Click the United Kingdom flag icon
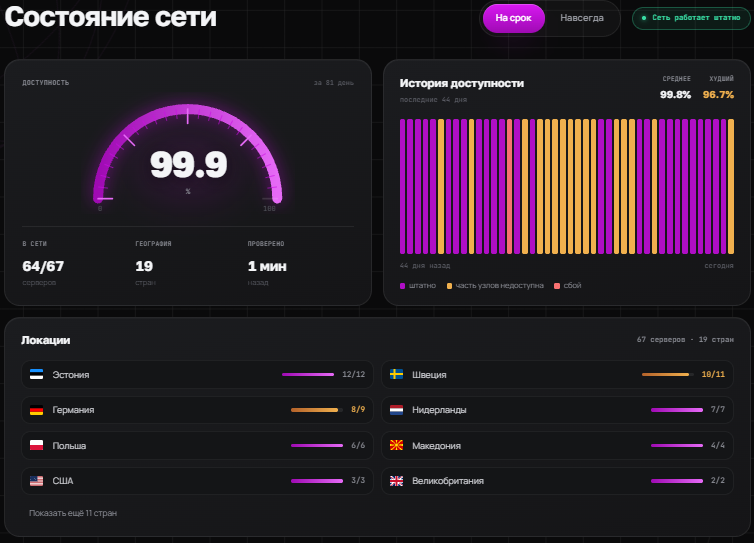754x543 pixels. (396, 480)
